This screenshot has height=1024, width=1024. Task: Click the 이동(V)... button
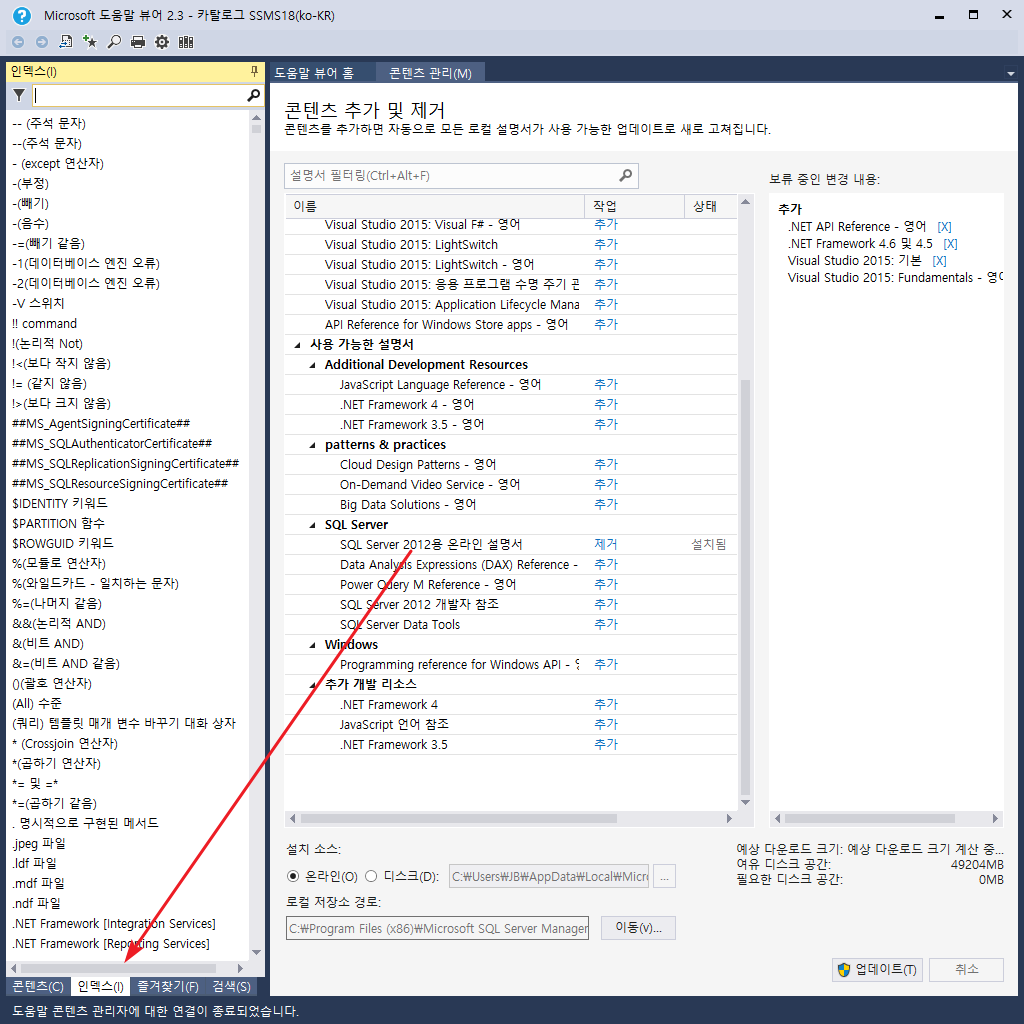638,928
